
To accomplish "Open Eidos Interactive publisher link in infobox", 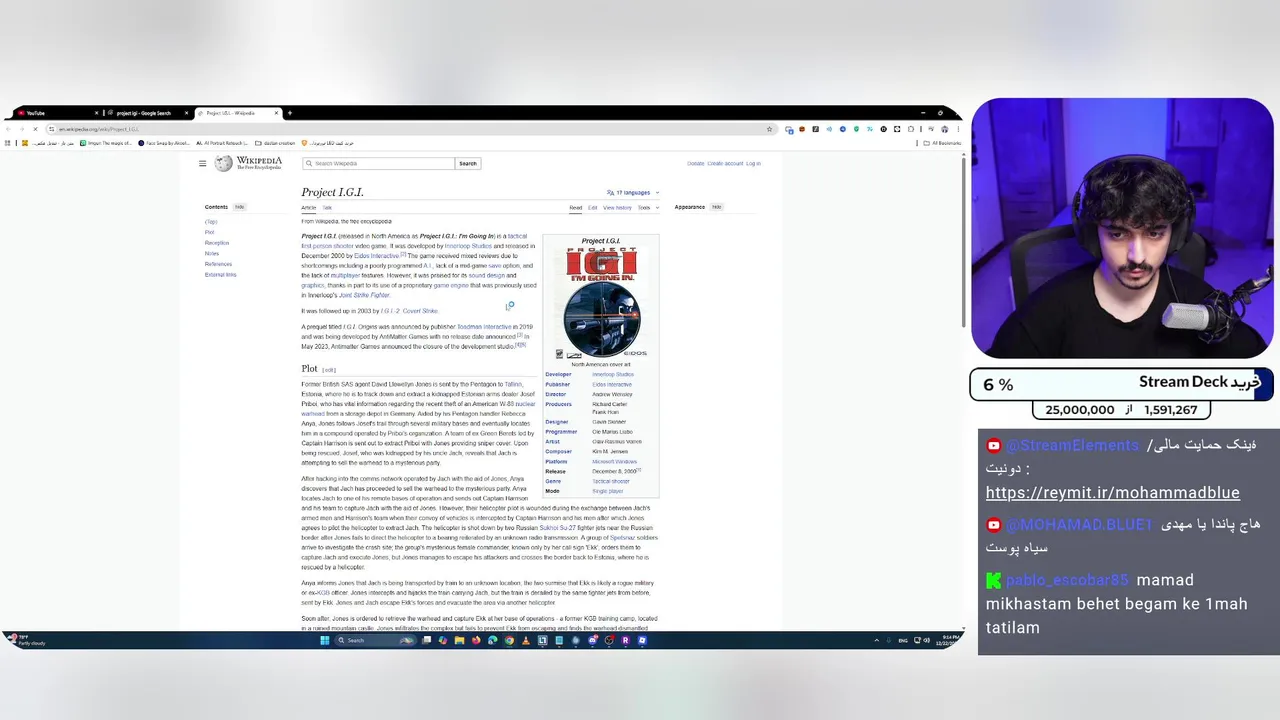I will coord(612,384).
